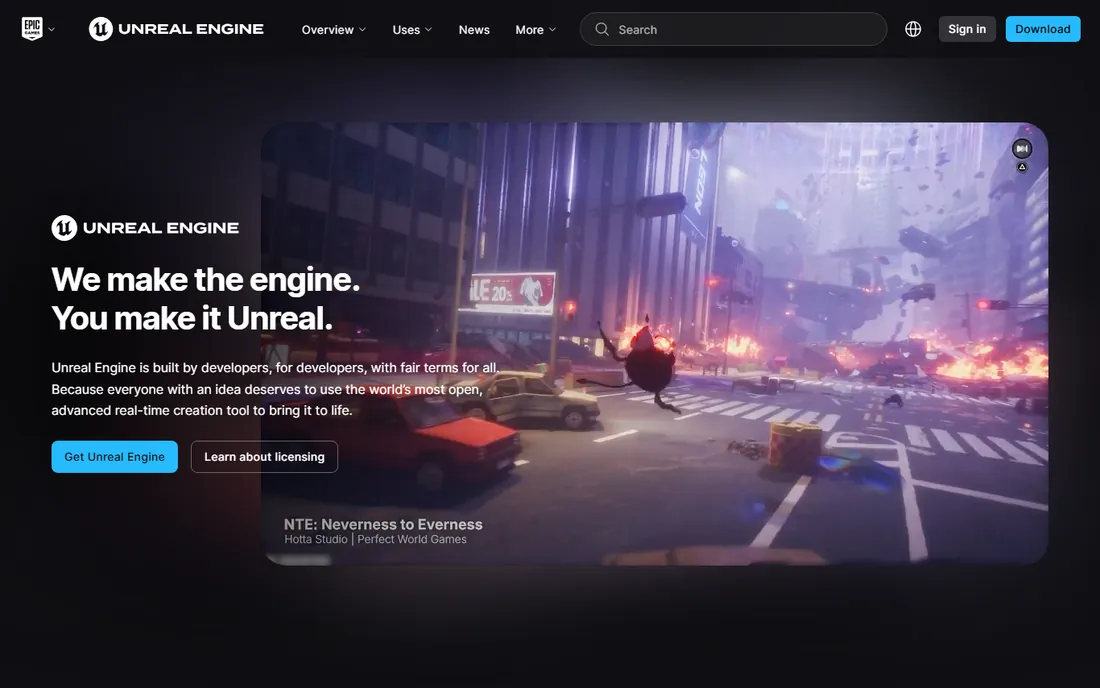The image size is (1100, 688).
Task: Expand the chevron beside Epic Games logo
Action: click(x=51, y=29)
